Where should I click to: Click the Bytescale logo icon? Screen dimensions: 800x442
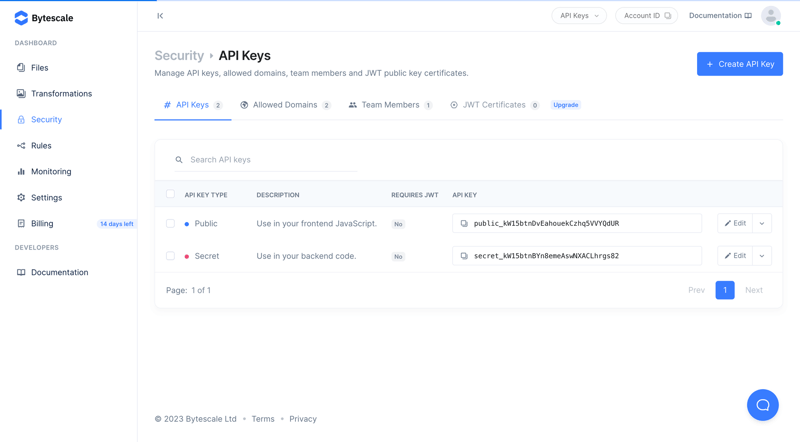[21, 18]
